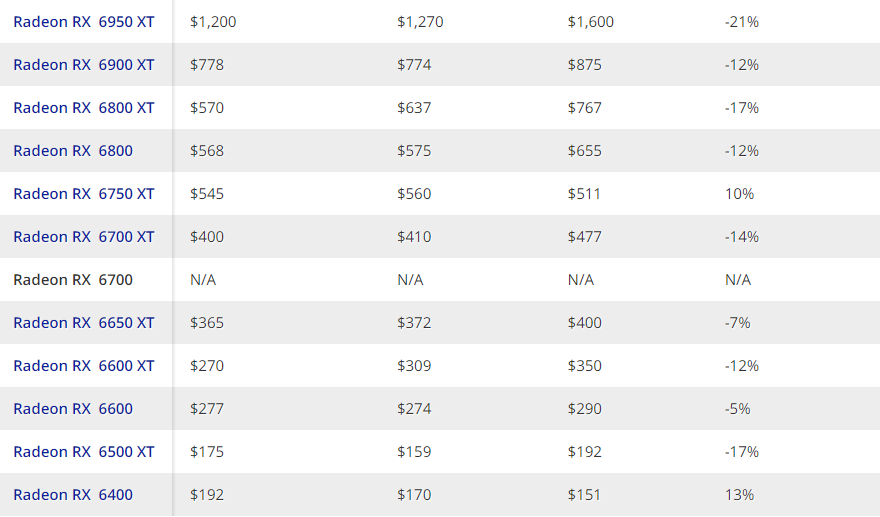The width and height of the screenshot is (880, 517).
Task: Click the 13% change cell for RX 6400
Action: [x=739, y=495]
